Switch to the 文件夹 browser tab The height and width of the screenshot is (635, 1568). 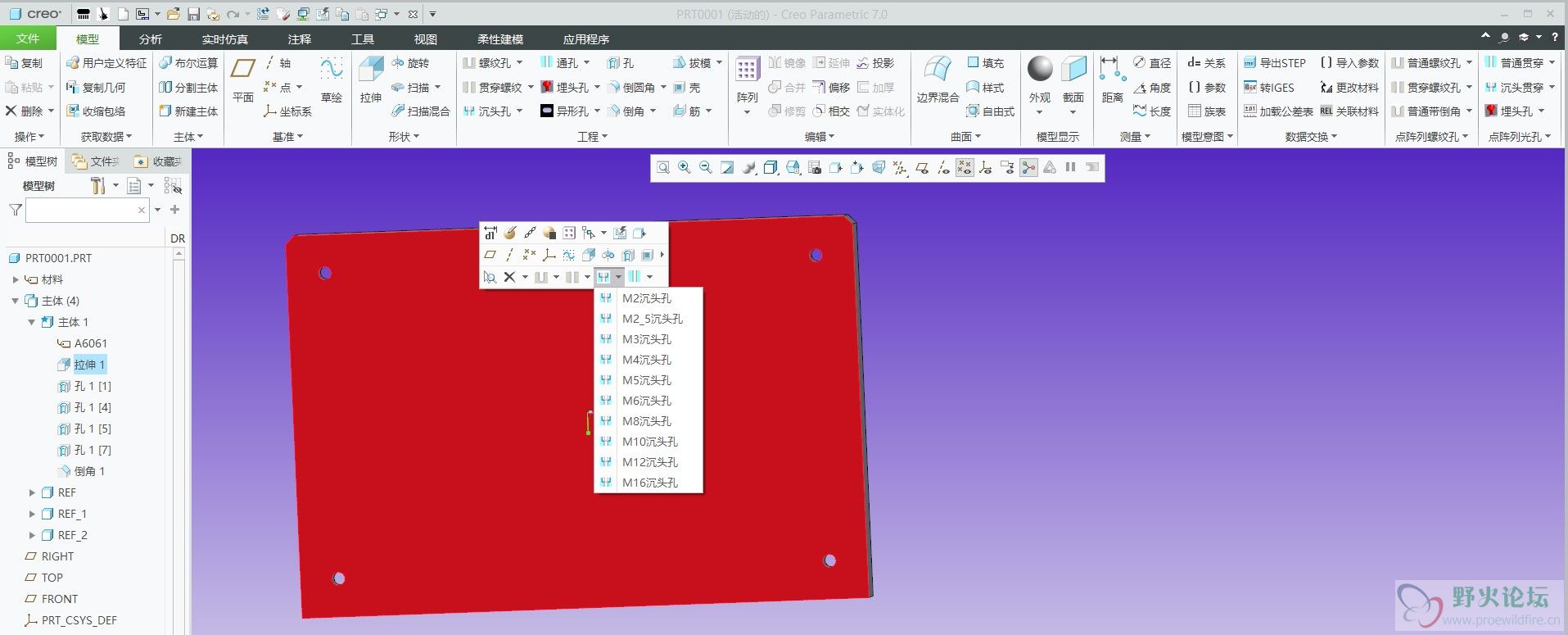pyautogui.click(x=96, y=161)
